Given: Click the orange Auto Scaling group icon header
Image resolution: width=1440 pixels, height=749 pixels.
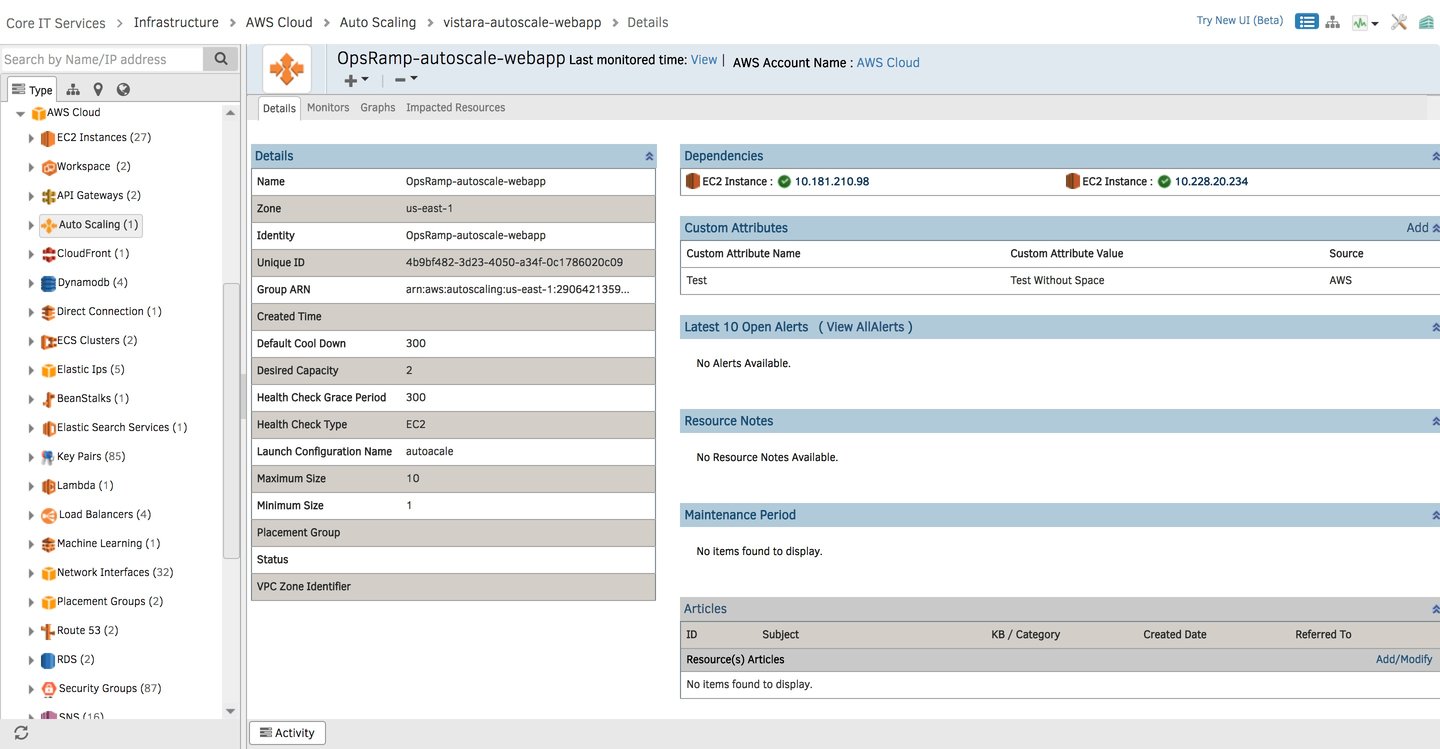Looking at the screenshot, I should click(287, 68).
